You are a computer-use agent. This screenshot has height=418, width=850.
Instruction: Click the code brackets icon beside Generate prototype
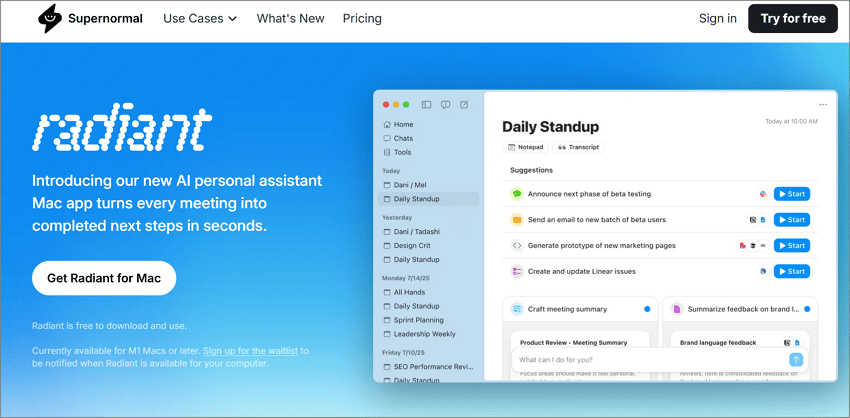(517, 246)
